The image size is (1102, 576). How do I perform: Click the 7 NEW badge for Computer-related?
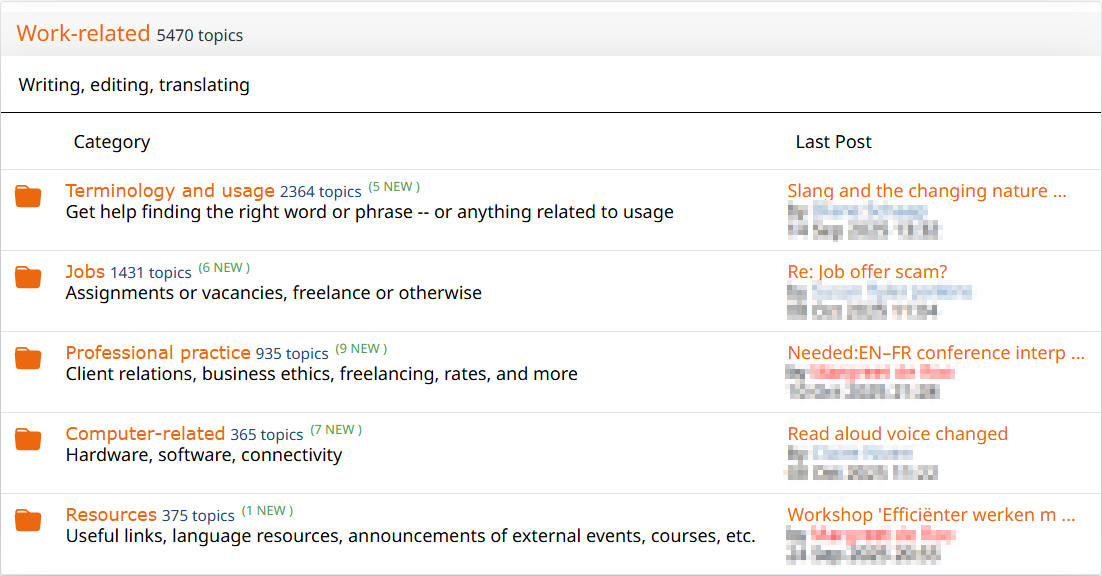pyautogui.click(x=336, y=430)
